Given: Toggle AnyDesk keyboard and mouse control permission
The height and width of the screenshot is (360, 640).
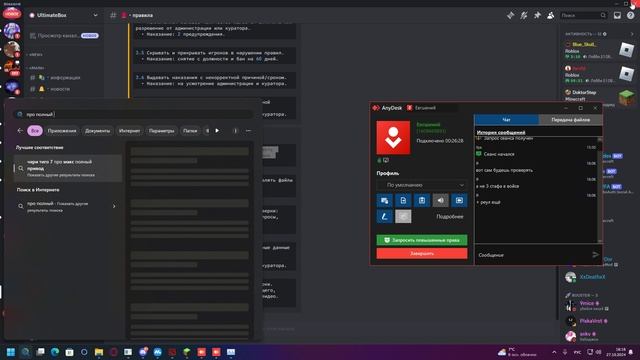Looking at the screenshot, I should [384, 200].
